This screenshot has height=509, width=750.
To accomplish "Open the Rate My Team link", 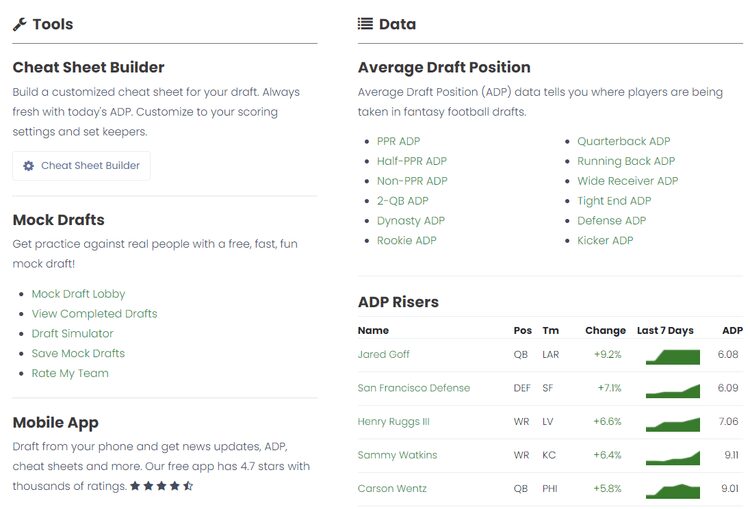I will click(x=70, y=373).
